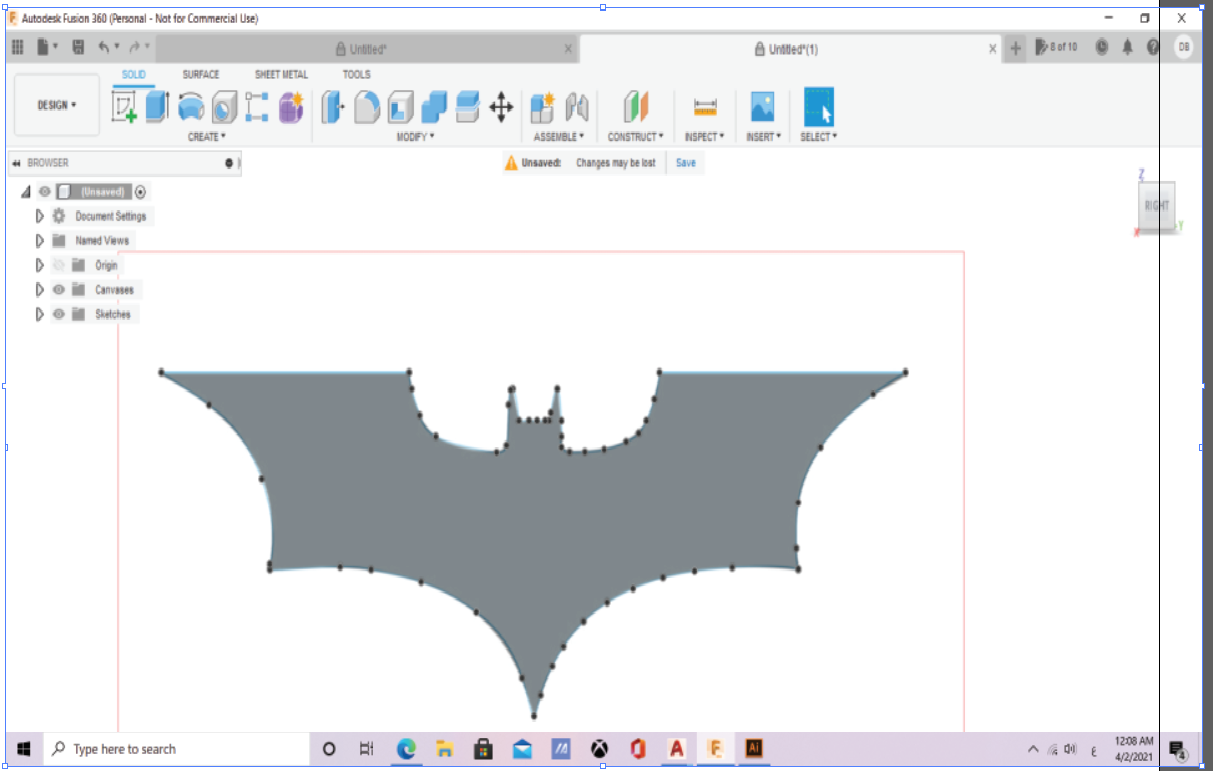1213x771 pixels.
Task: Select the Extrude tool
Action: point(157,107)
